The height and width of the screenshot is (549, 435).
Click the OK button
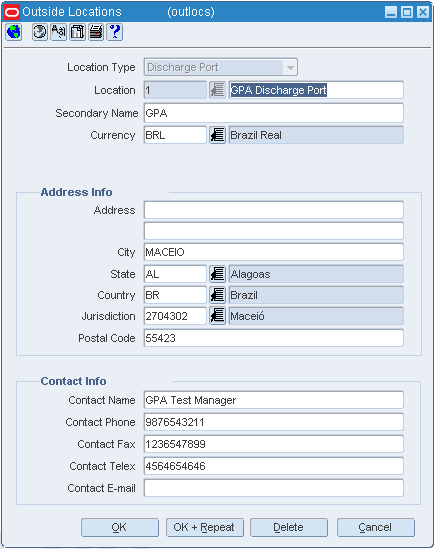coord(120,527)
